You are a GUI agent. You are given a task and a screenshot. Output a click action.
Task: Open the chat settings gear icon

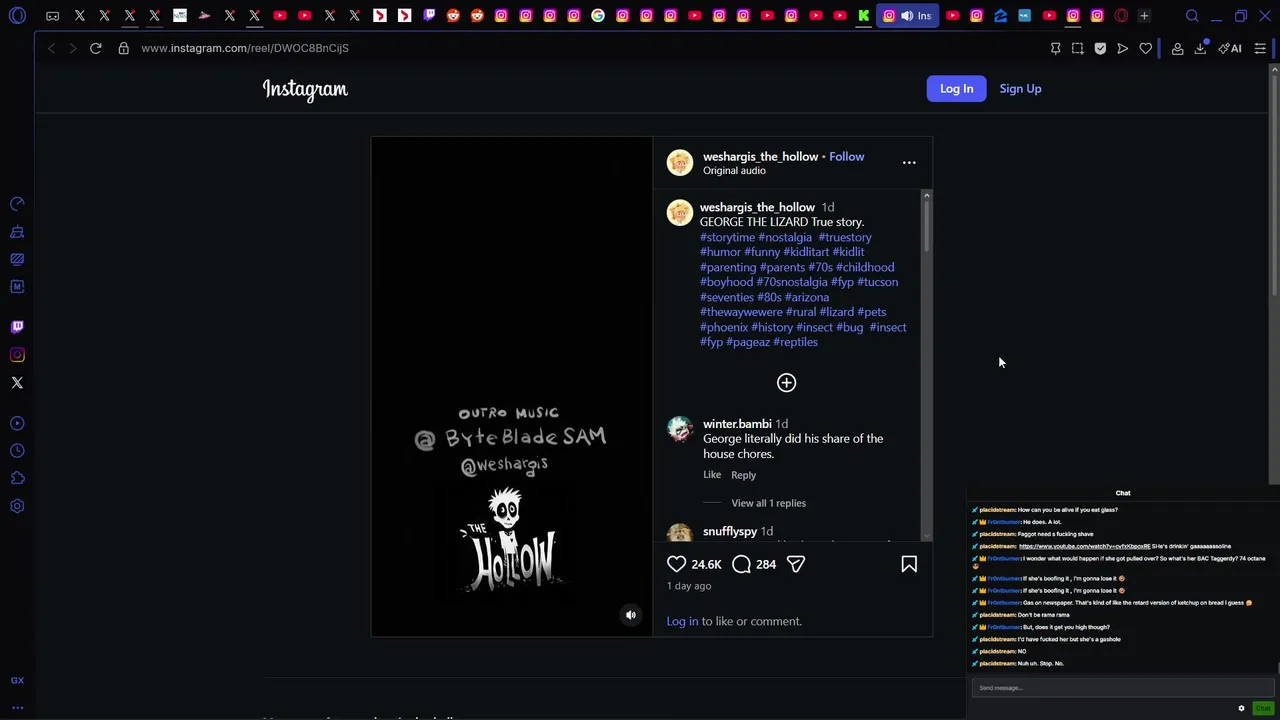pos(1241,709)
